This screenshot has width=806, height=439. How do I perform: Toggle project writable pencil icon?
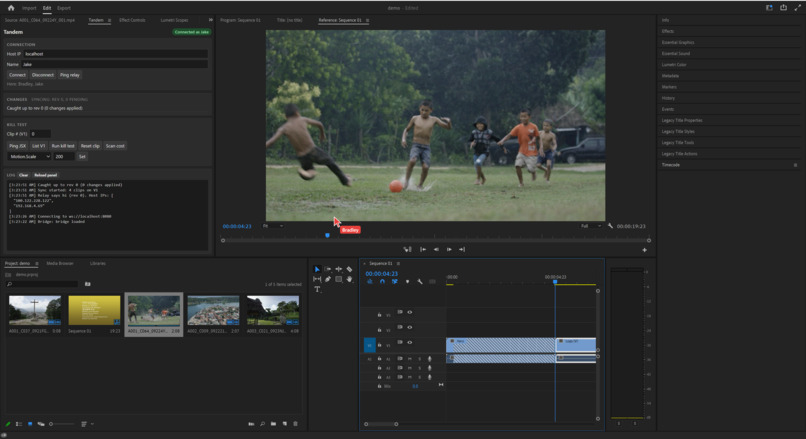click(x=8, y=424)
